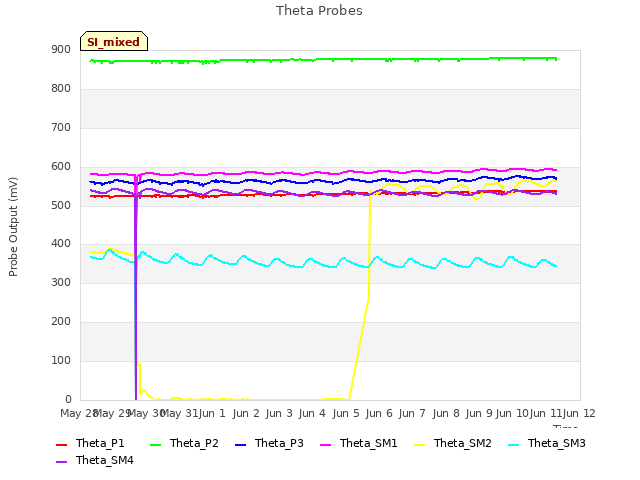Click the Jun 9 x-axis date label

click(479, 413)
